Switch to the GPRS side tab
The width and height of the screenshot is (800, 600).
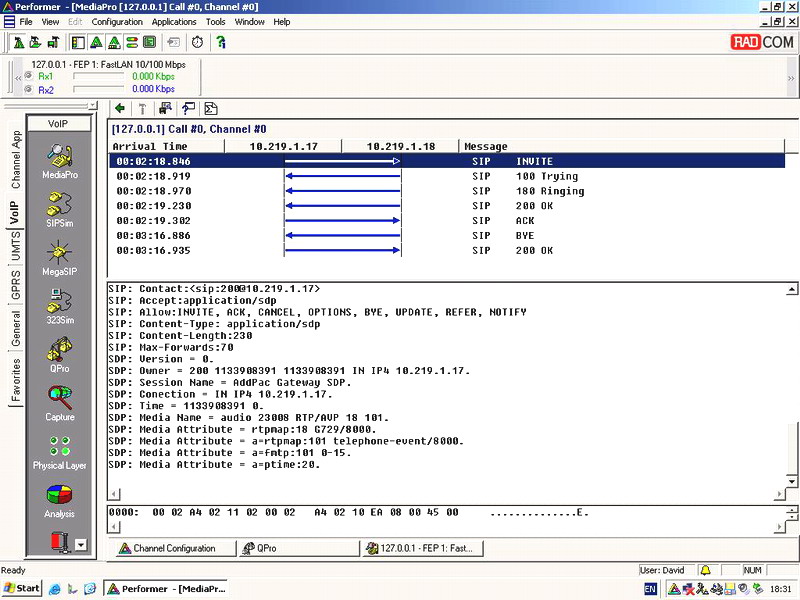16,285
